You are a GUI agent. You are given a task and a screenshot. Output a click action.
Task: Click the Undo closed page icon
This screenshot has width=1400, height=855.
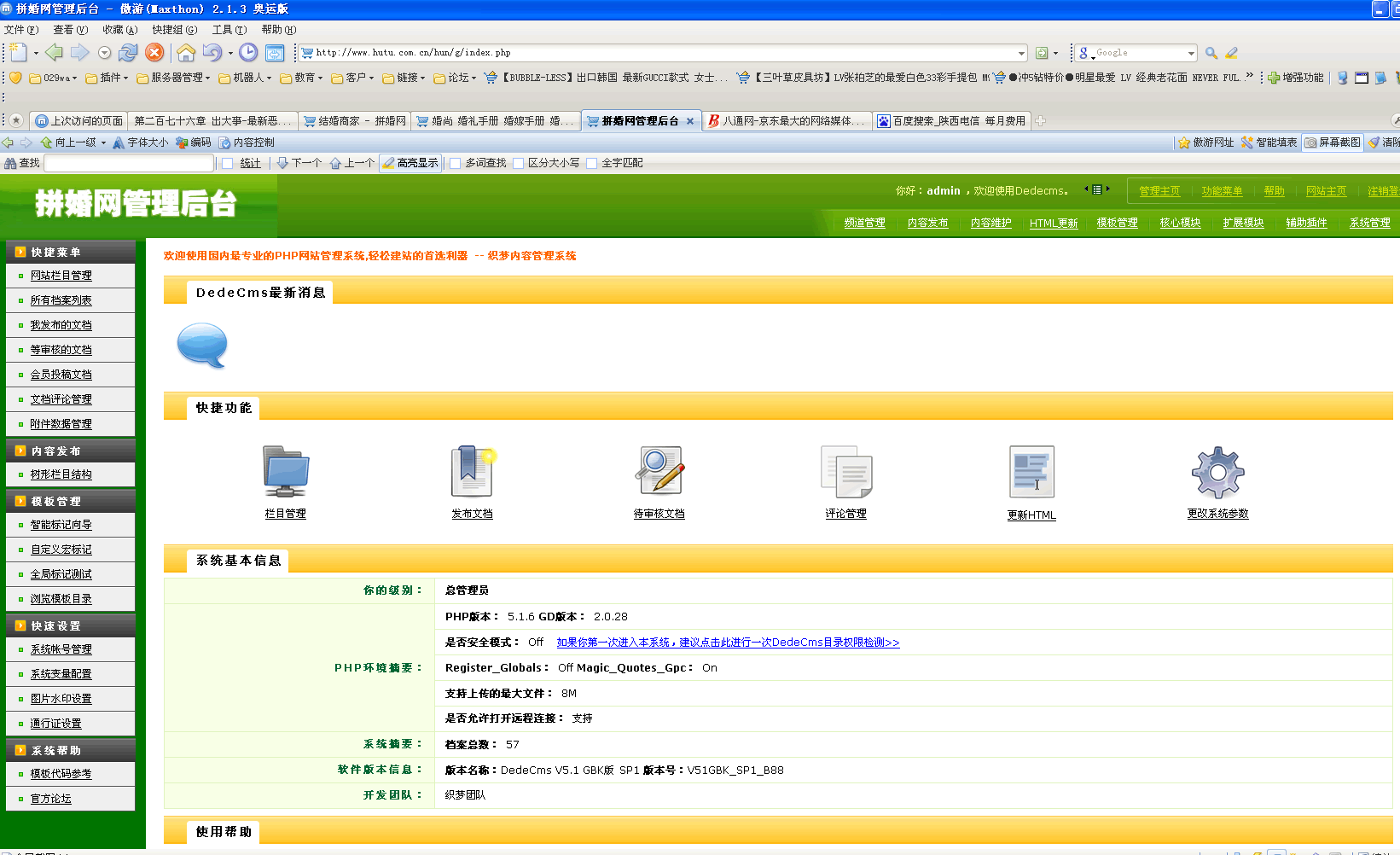[x=212, y=53]
